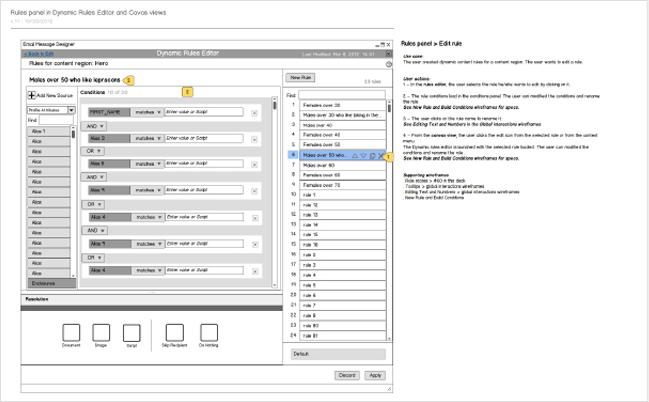
Task: Select the rule named rule 80
Action: tap(343, 326)
